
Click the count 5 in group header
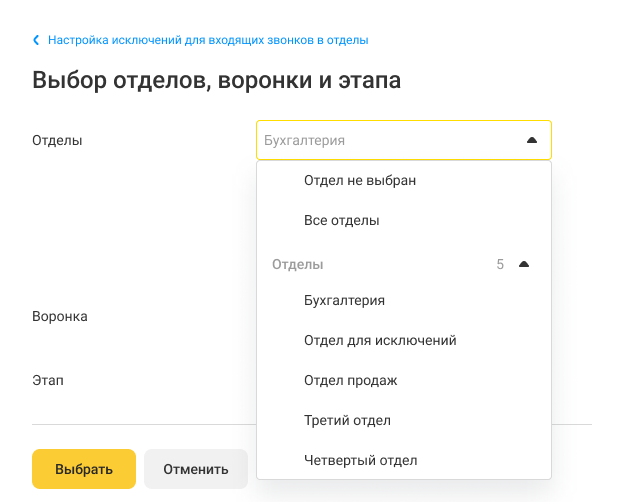pyautogui.click(x=500, y=264)
